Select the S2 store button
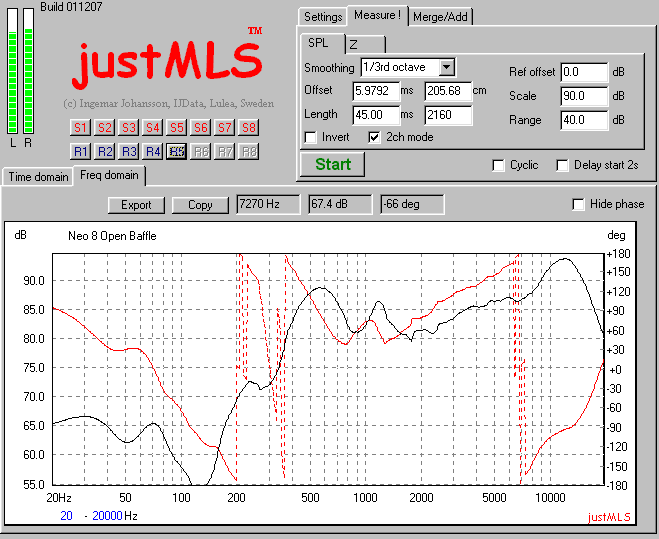 coord(105,127)
